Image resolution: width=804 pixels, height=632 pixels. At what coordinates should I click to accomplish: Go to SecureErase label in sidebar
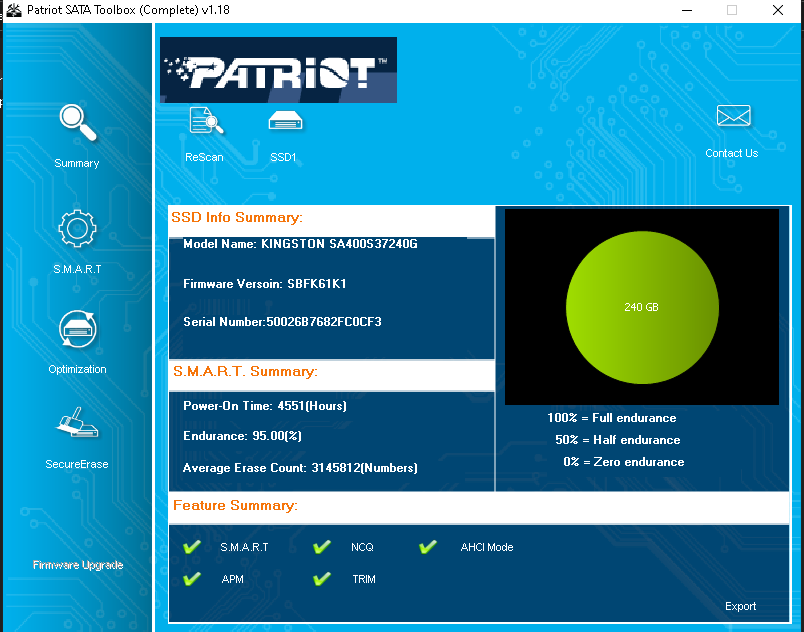(x=77, y=464)
